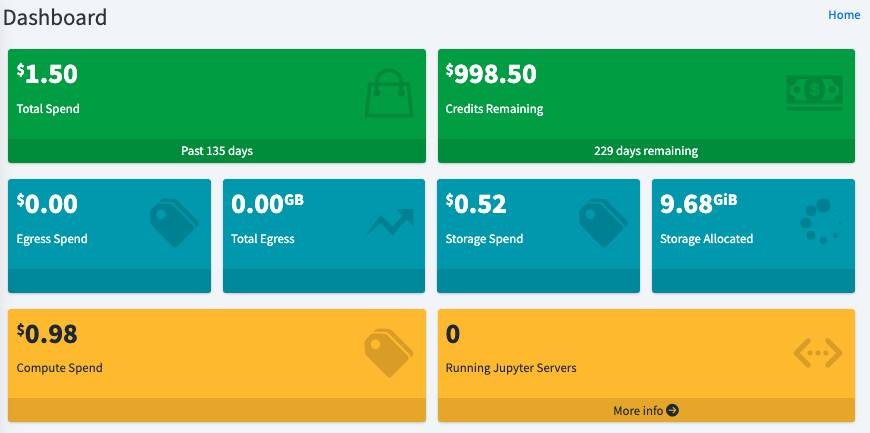Select the 0.00 GB egress value

[x=267, y=204]
